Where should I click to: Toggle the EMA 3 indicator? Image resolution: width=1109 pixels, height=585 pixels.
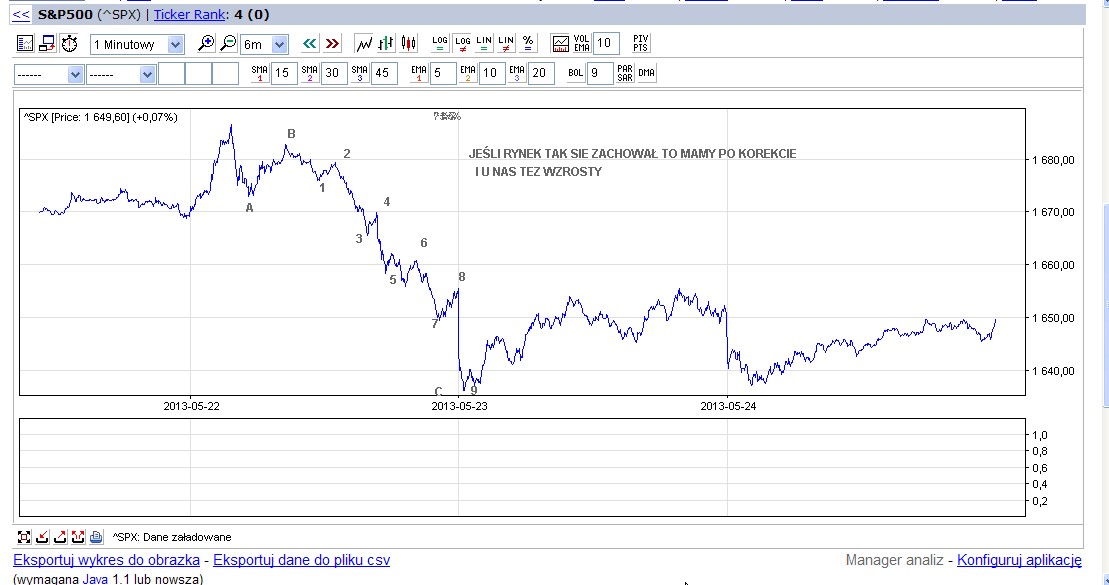(517, 73)
